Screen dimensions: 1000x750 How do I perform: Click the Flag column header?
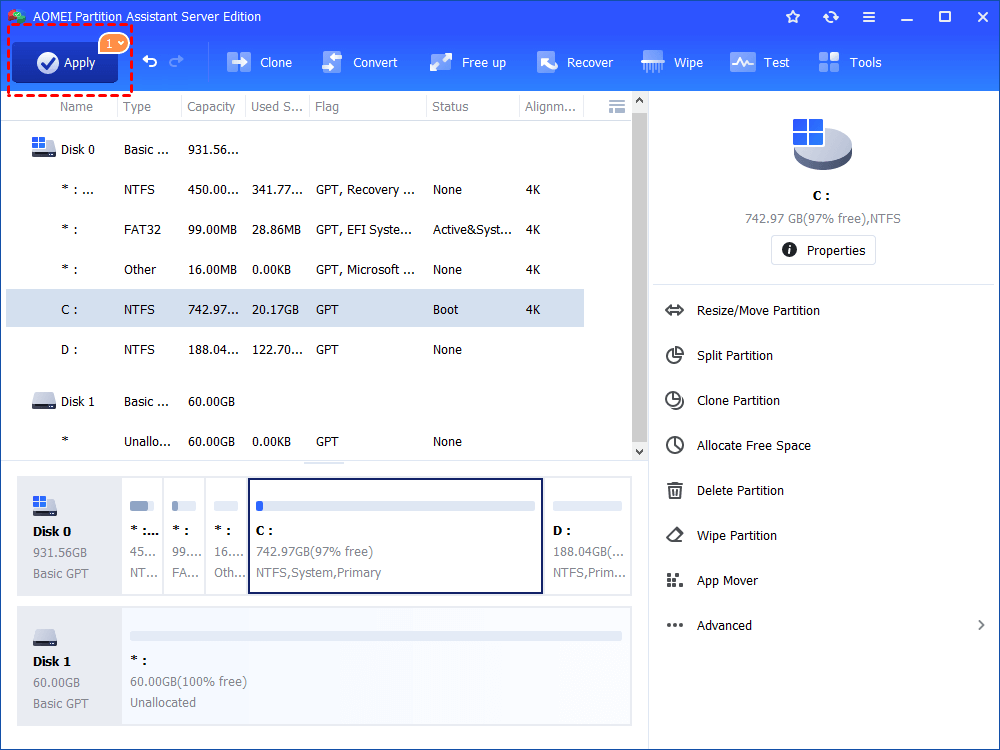pos(327,107)
